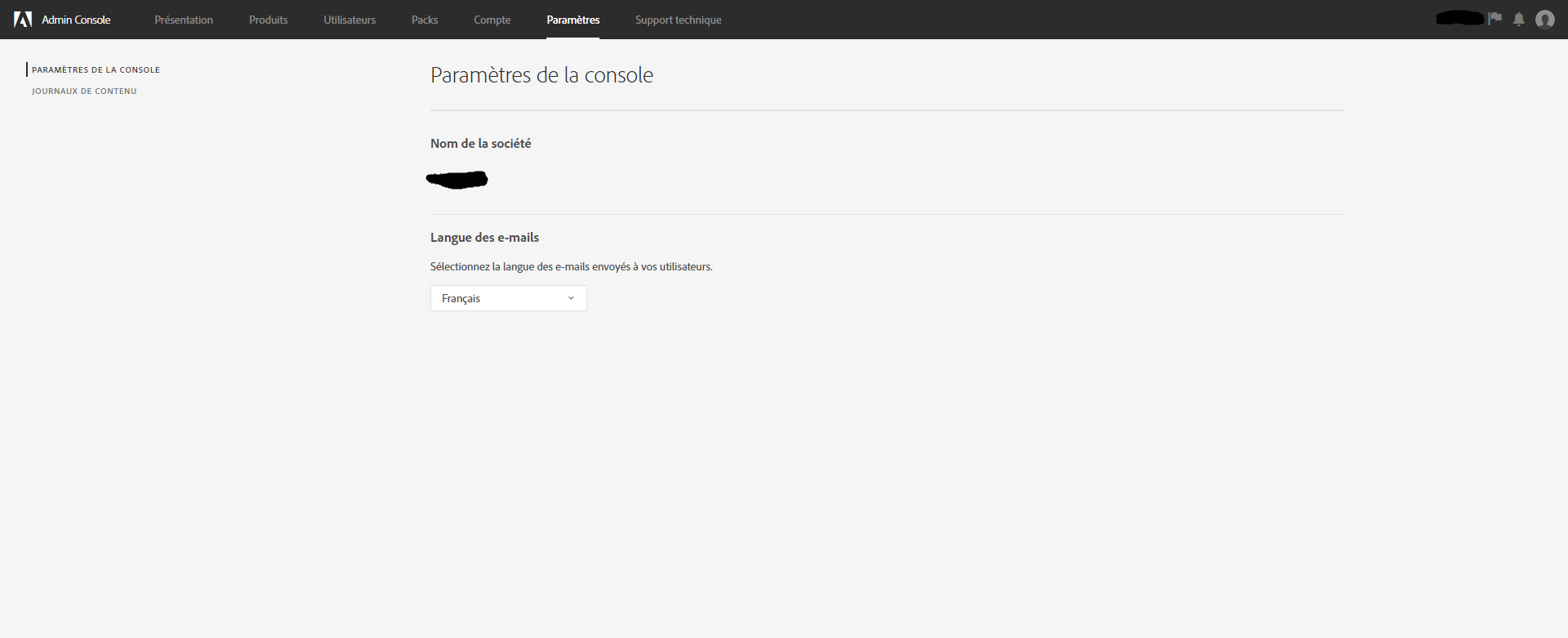Viewport: 1568px width, 638px height.
Task: Click the redacted organization name in header
Action: pyautogui.click(x=1460, y=18)
